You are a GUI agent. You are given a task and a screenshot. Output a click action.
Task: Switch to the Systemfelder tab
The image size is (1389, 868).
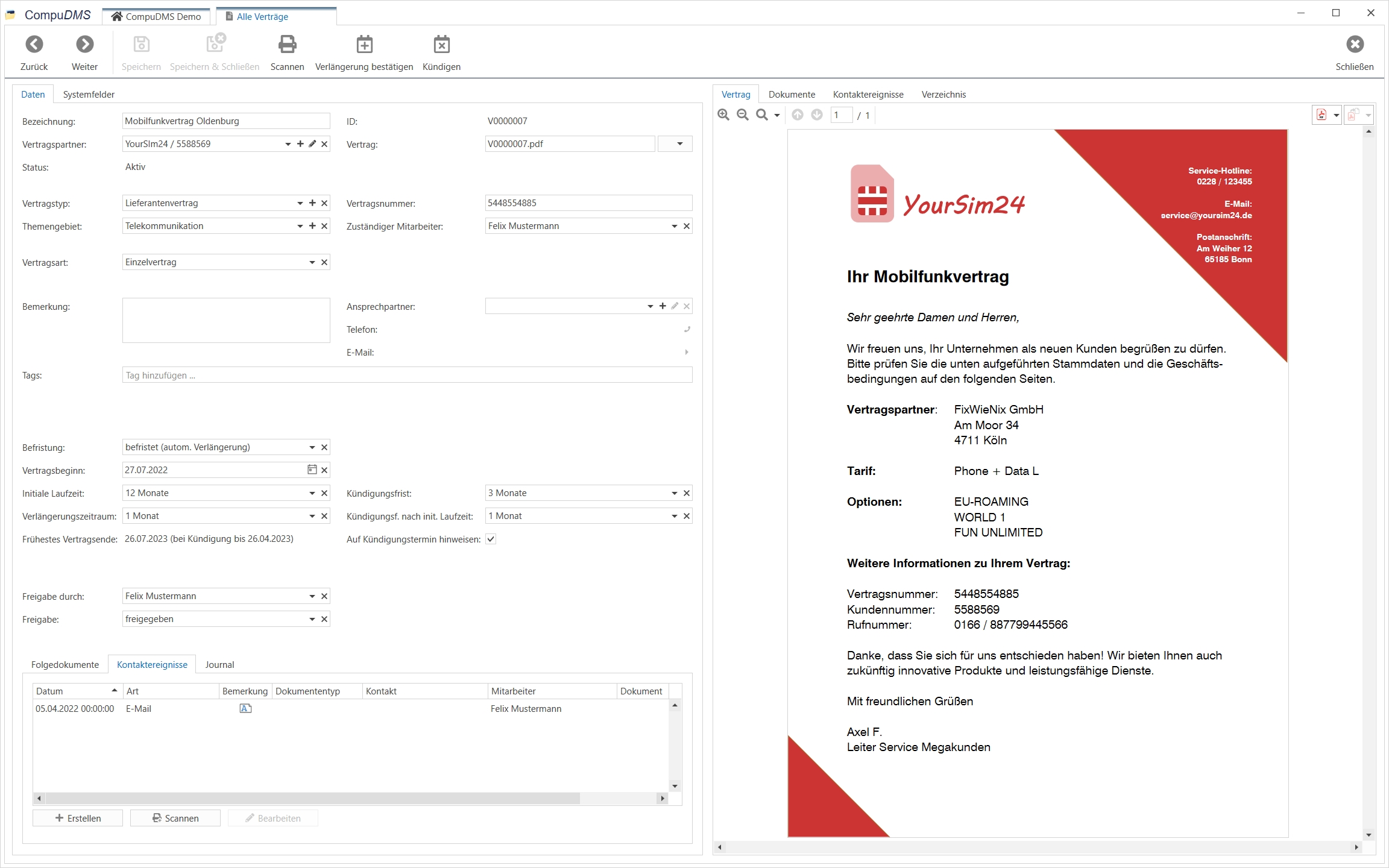coord(89,95)
